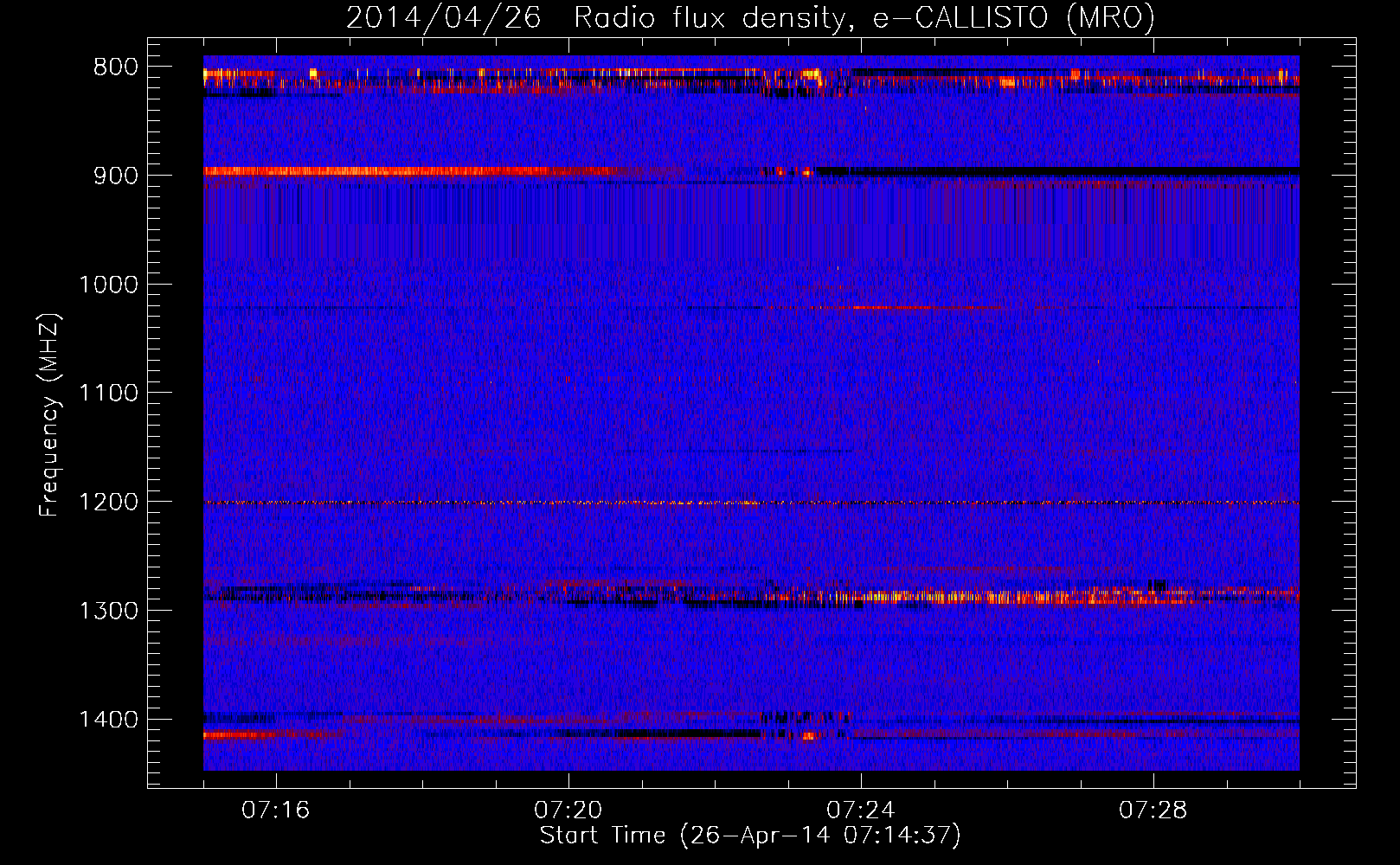
Task: Click the 07:16 time tick label
Action: point(276,811)
